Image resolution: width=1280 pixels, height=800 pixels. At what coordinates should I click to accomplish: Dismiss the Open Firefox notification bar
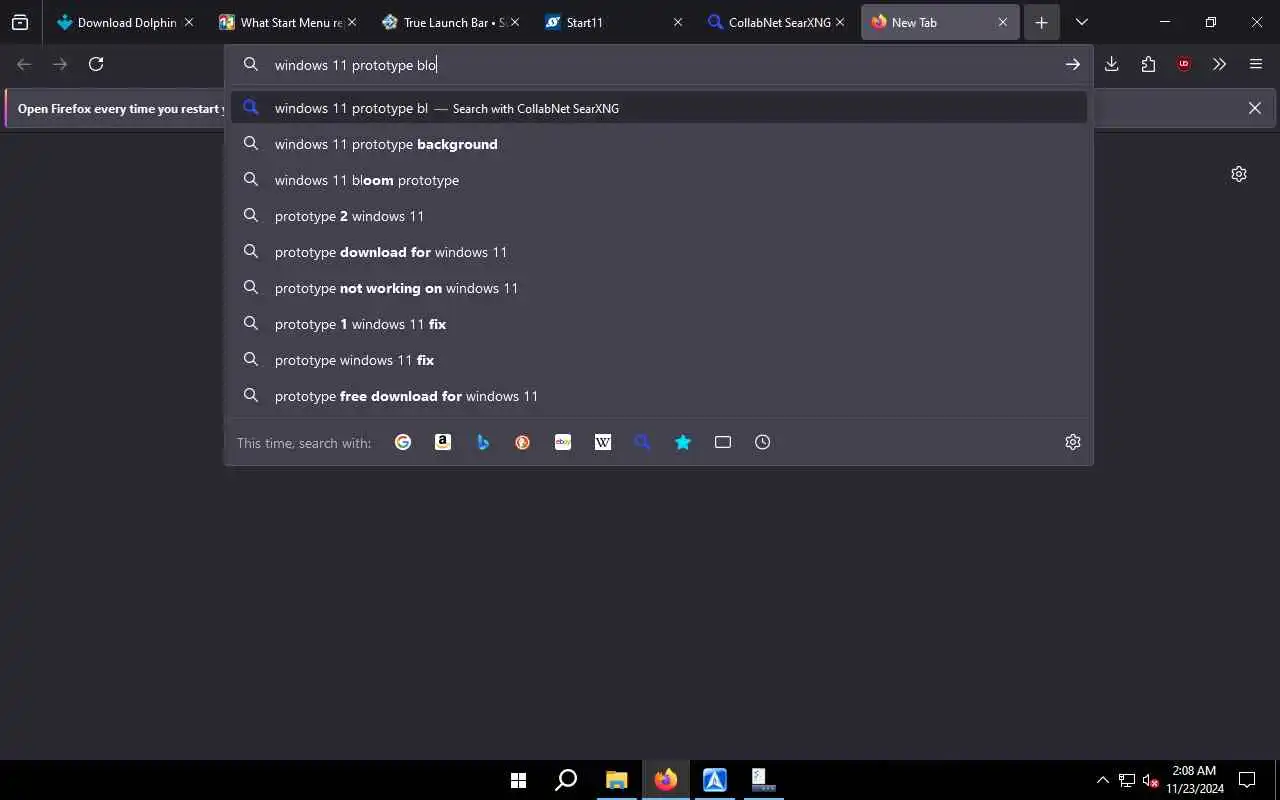1254,108
